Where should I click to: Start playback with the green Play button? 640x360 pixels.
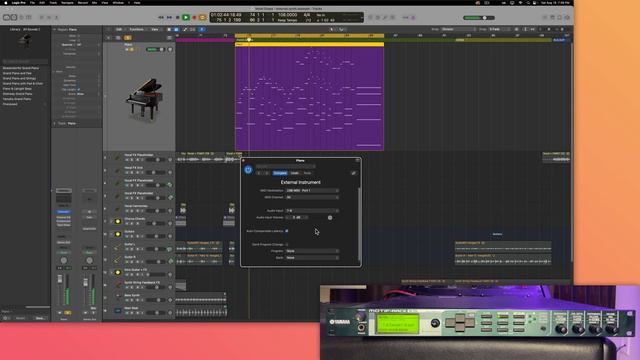coord(186,18)
